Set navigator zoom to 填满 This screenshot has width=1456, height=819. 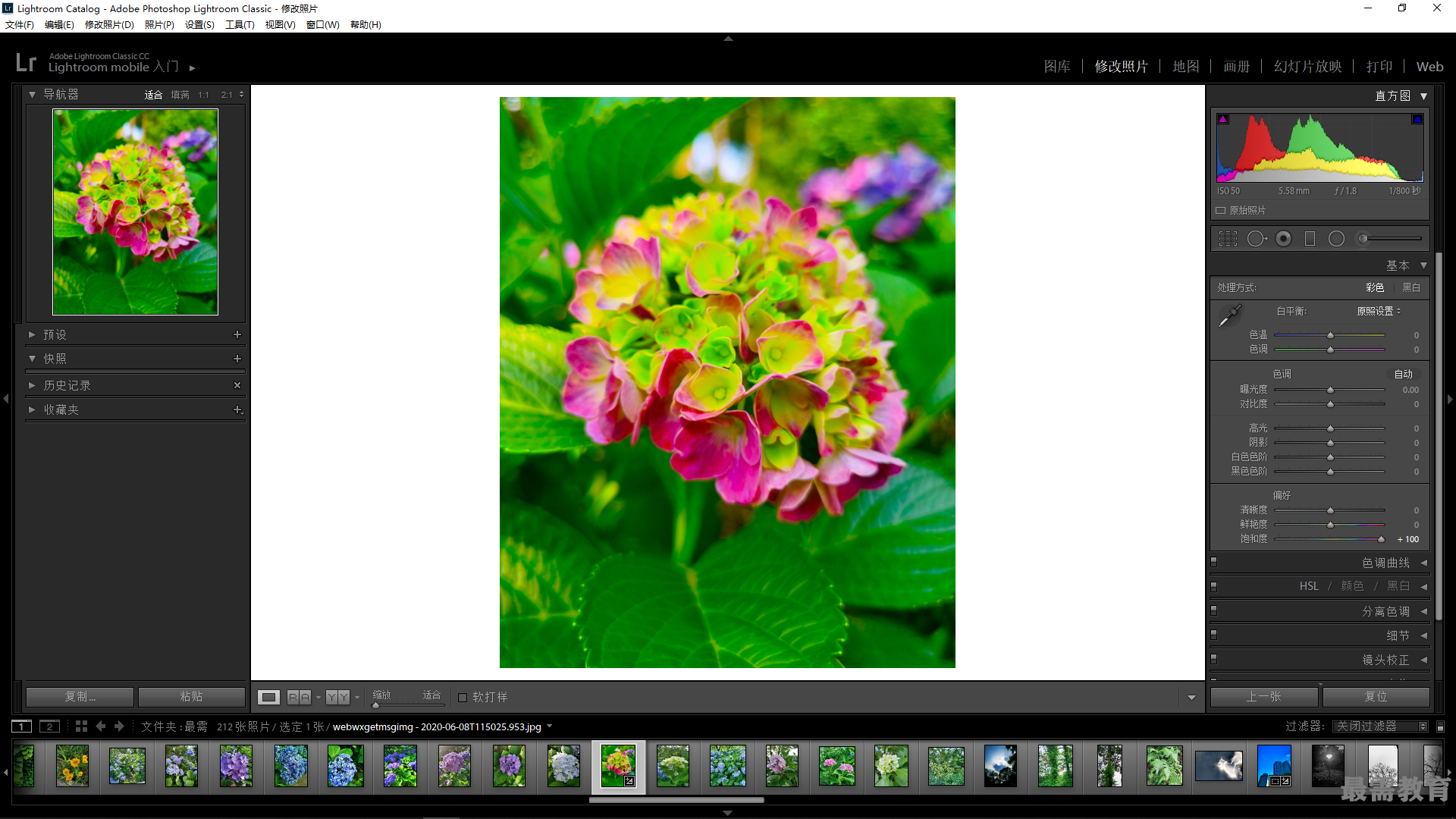click(180, 95)
